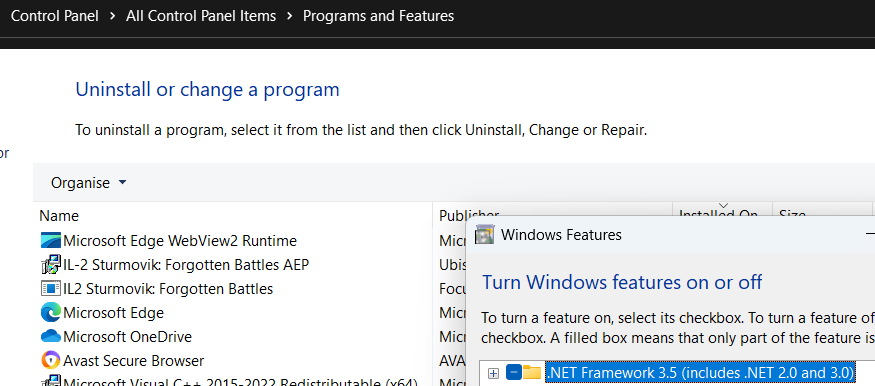
Task: Select the Microsoft Edge program entry
Action: click(x=113, y=312)
